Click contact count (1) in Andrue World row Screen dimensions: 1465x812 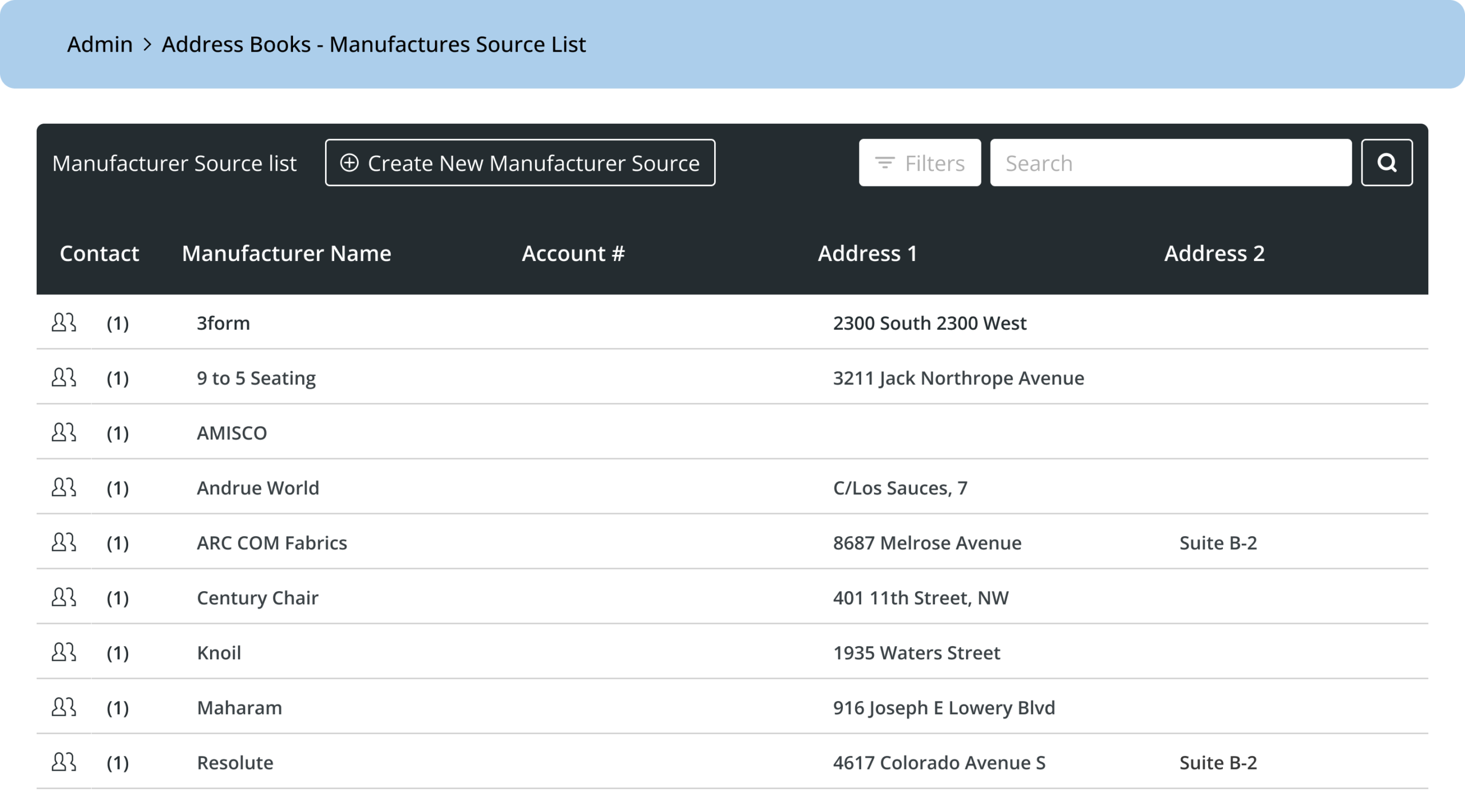(118, 488)
